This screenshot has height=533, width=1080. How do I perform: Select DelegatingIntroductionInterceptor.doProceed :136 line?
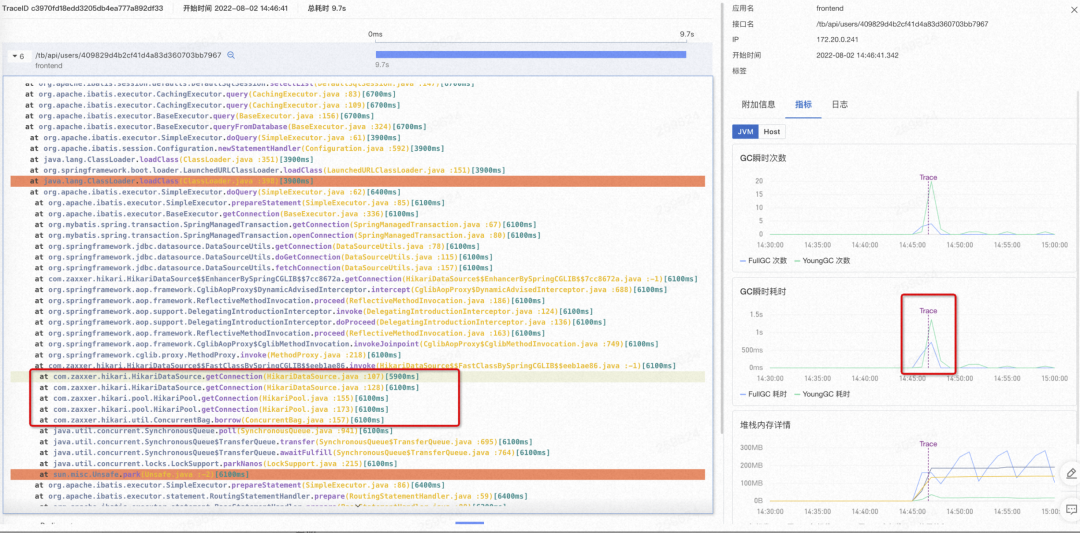pos(318,322)
